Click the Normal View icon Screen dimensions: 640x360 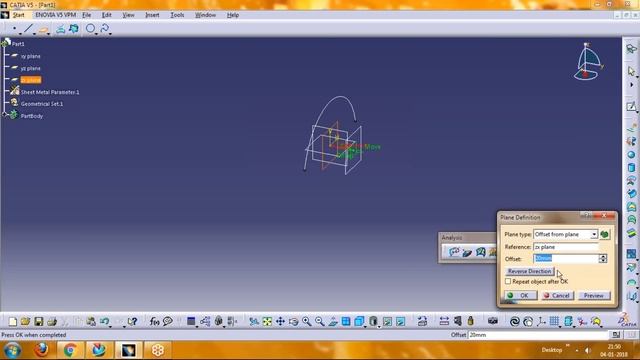(333, 322)
